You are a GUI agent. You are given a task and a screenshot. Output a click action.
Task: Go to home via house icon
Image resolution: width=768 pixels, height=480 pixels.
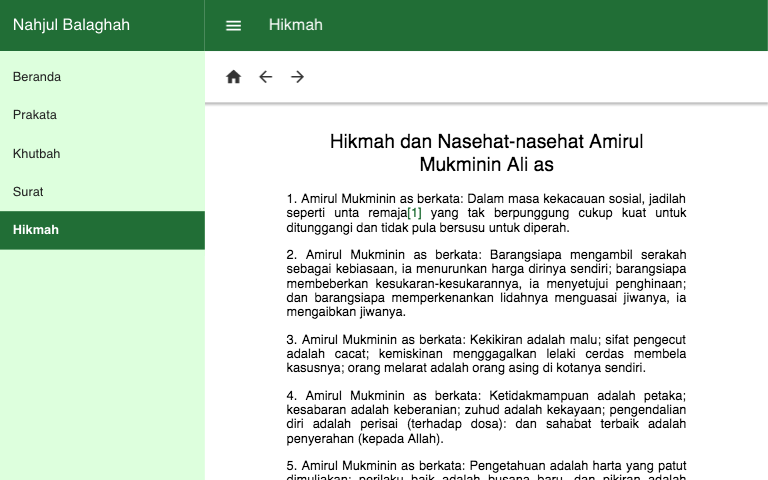[234, 77]
